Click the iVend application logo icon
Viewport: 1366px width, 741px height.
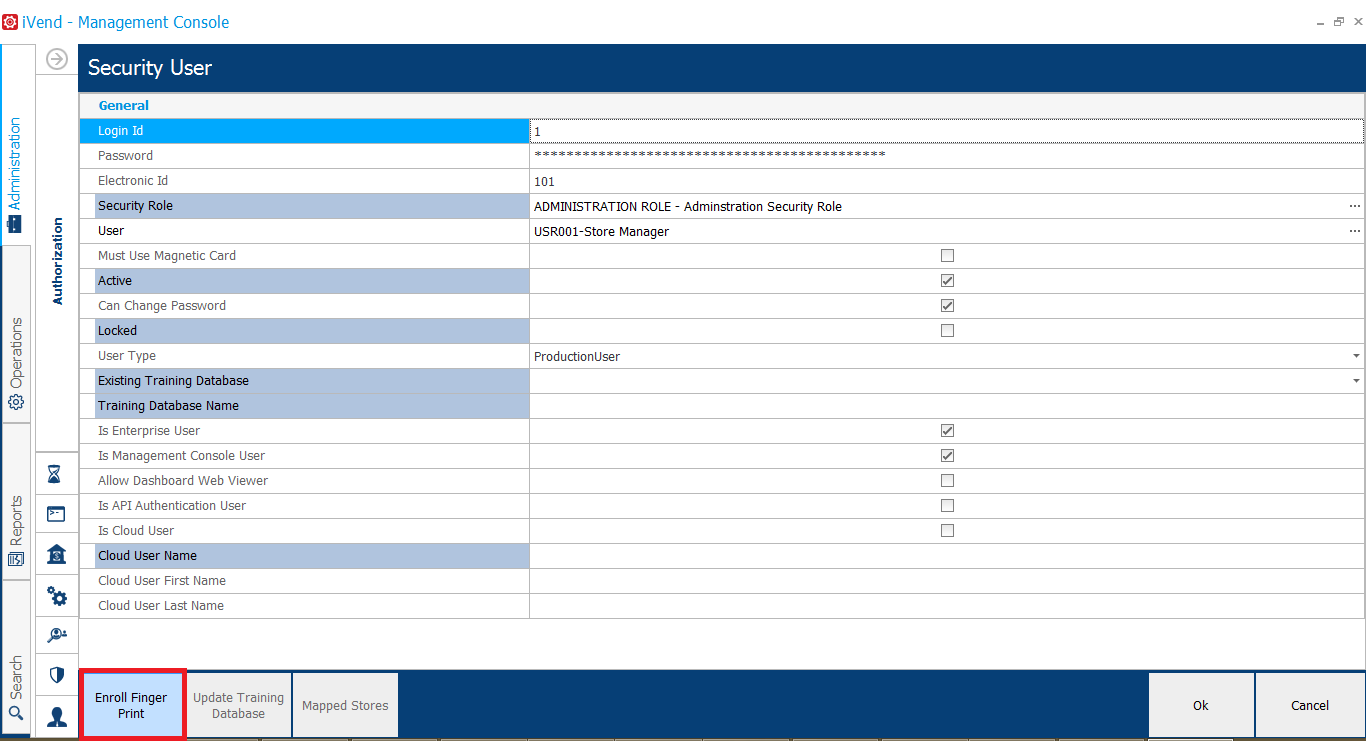10,22
